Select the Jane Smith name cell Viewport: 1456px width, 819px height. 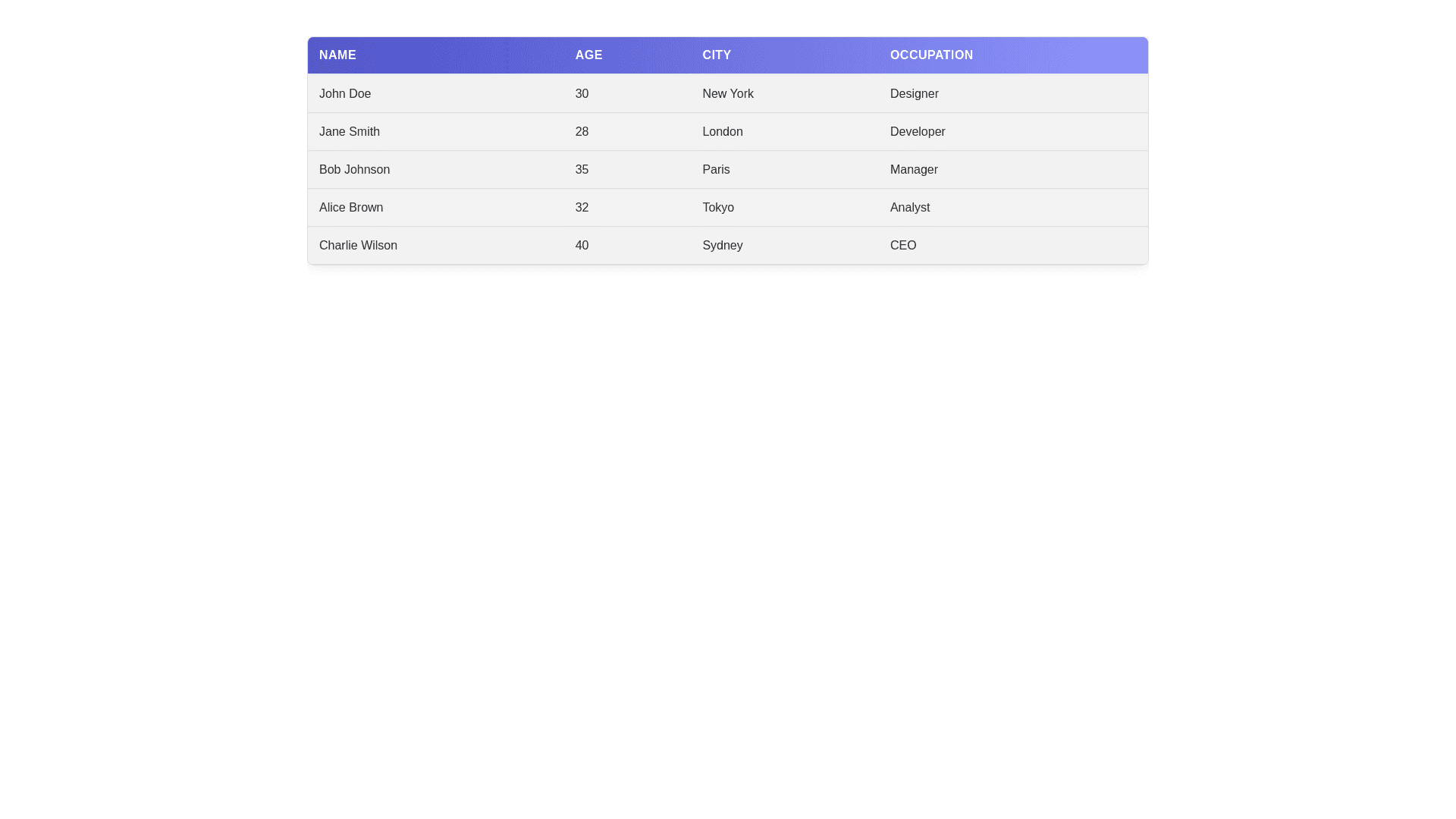[x=349, y=132]
